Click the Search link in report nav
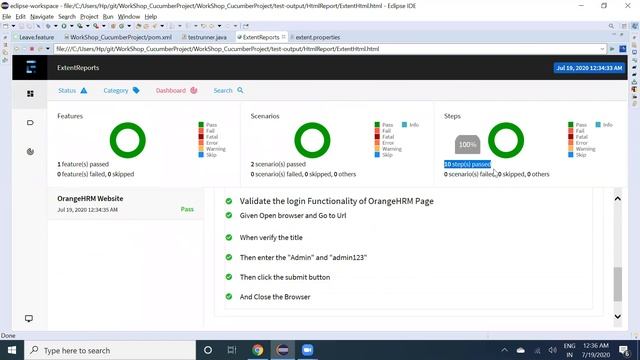The image size is (640, 360). 228,91
